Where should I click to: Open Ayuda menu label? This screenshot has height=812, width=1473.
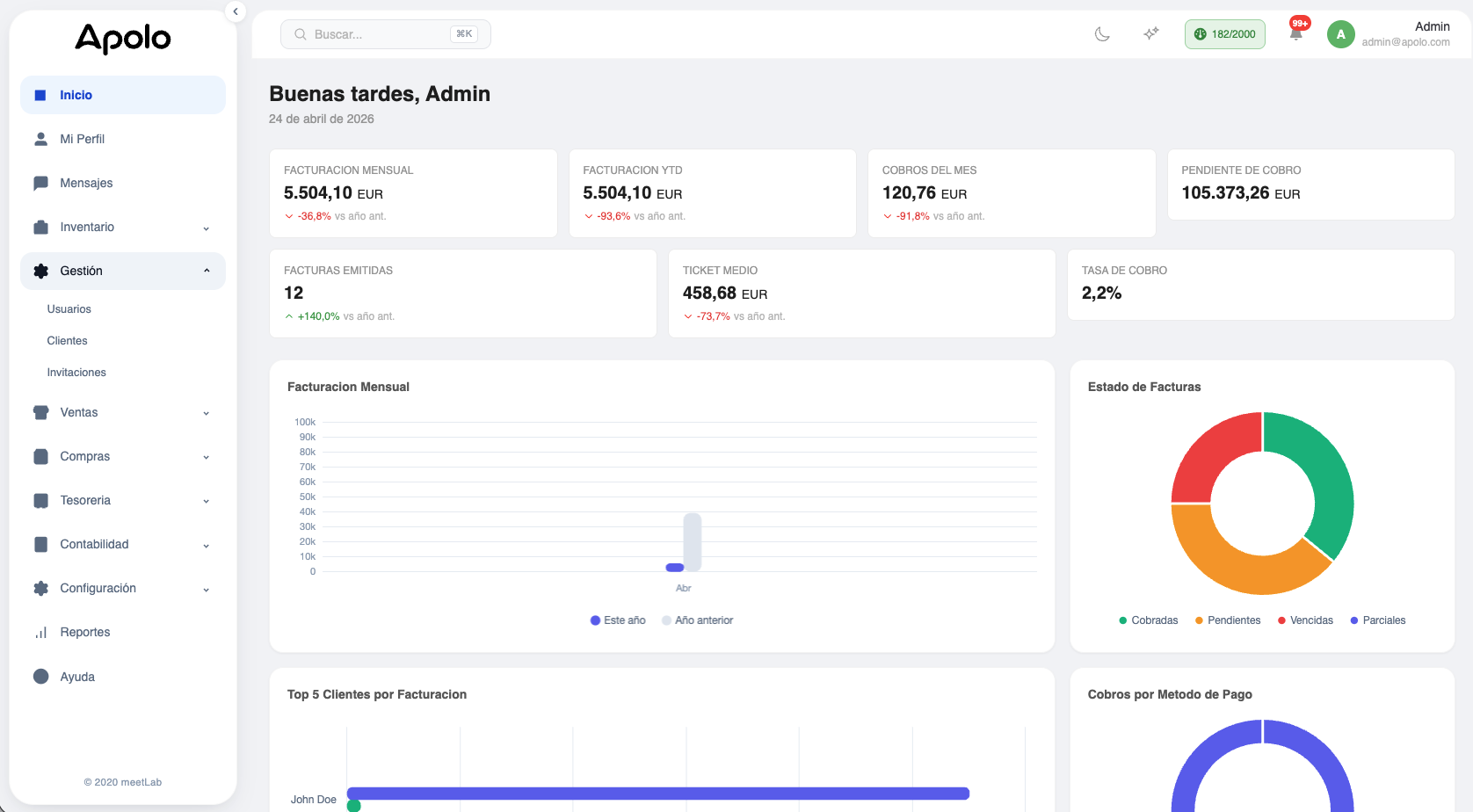77,677
